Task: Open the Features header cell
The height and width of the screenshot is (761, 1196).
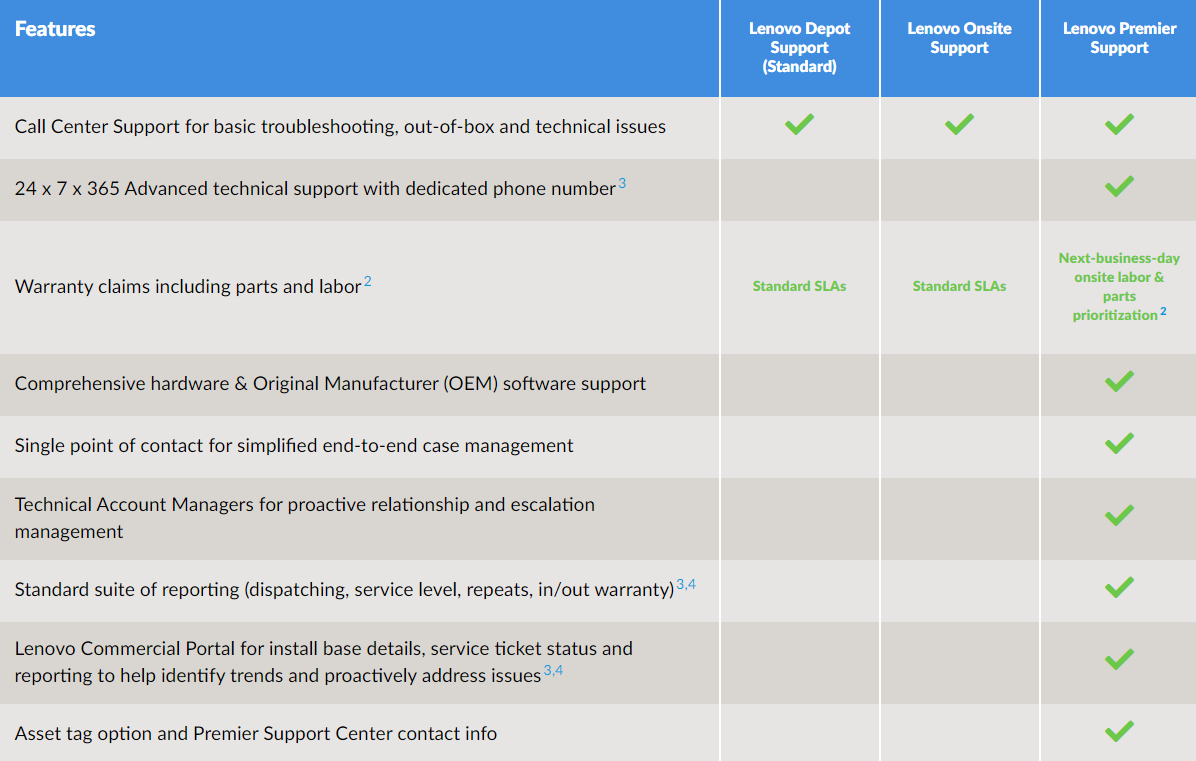Action: coord(55,29)
